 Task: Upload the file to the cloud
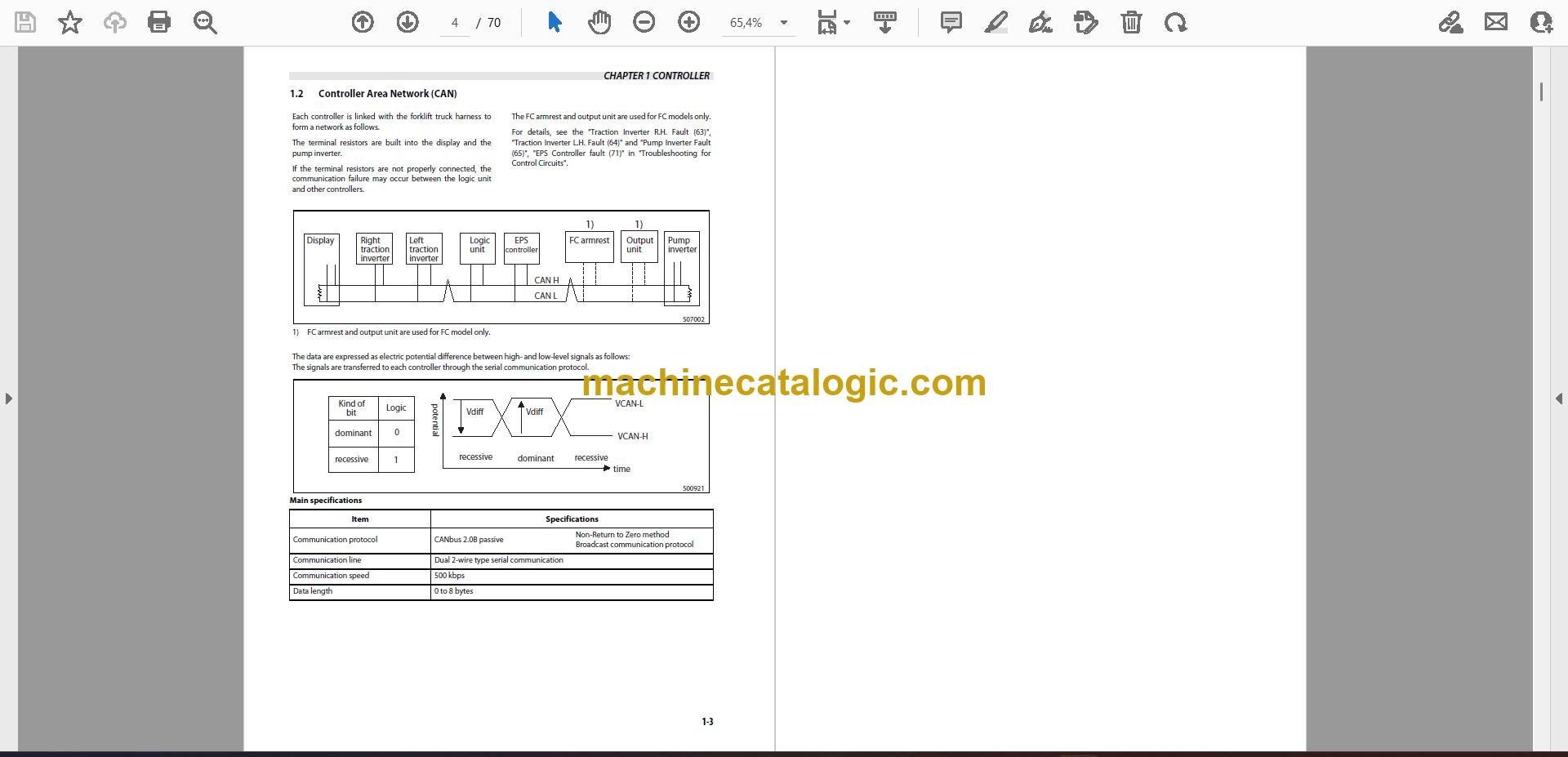click(x=114, y=22)
